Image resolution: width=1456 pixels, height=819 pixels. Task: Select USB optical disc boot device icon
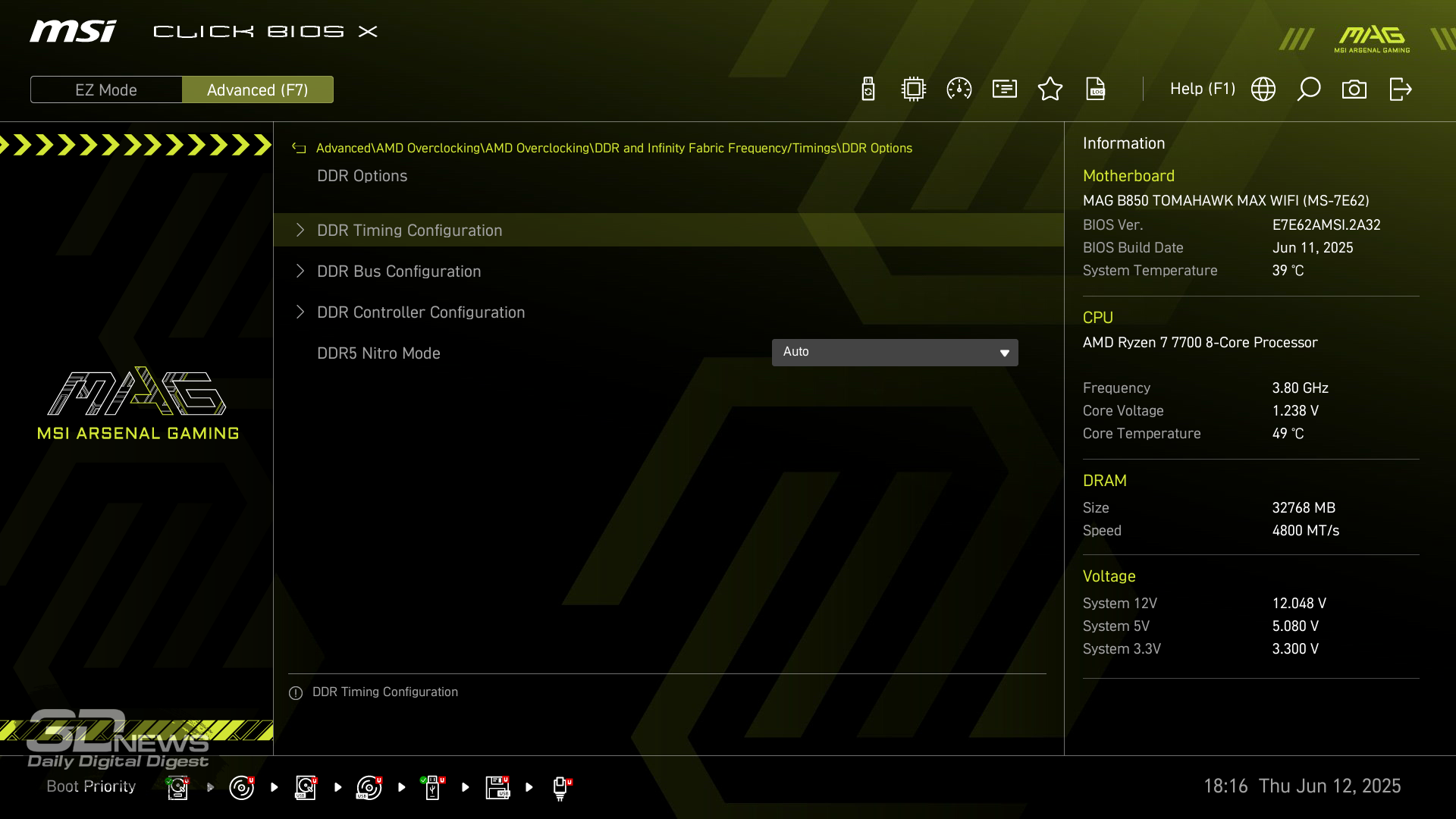point(369,787)
